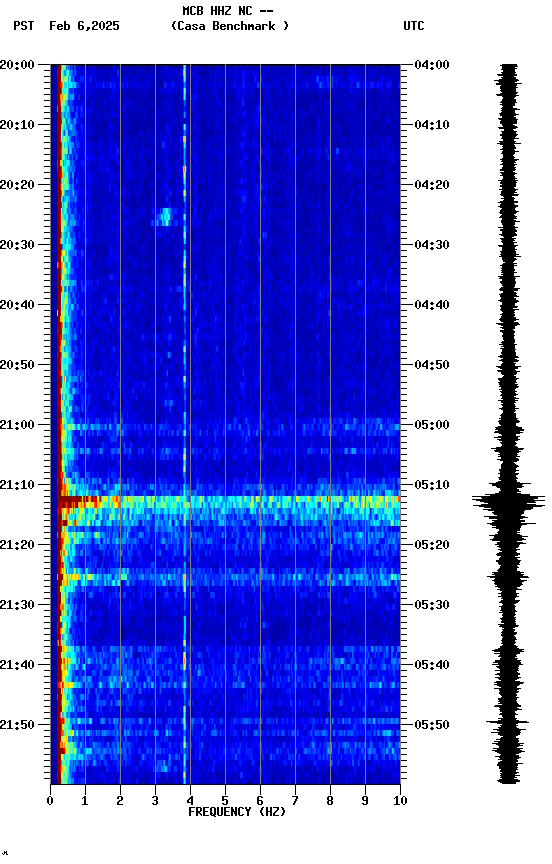Viewport: 552px width, 864px height.
Task: Click the small bright blob near 3 Hz at 20:25
Action: click(165, 217)
